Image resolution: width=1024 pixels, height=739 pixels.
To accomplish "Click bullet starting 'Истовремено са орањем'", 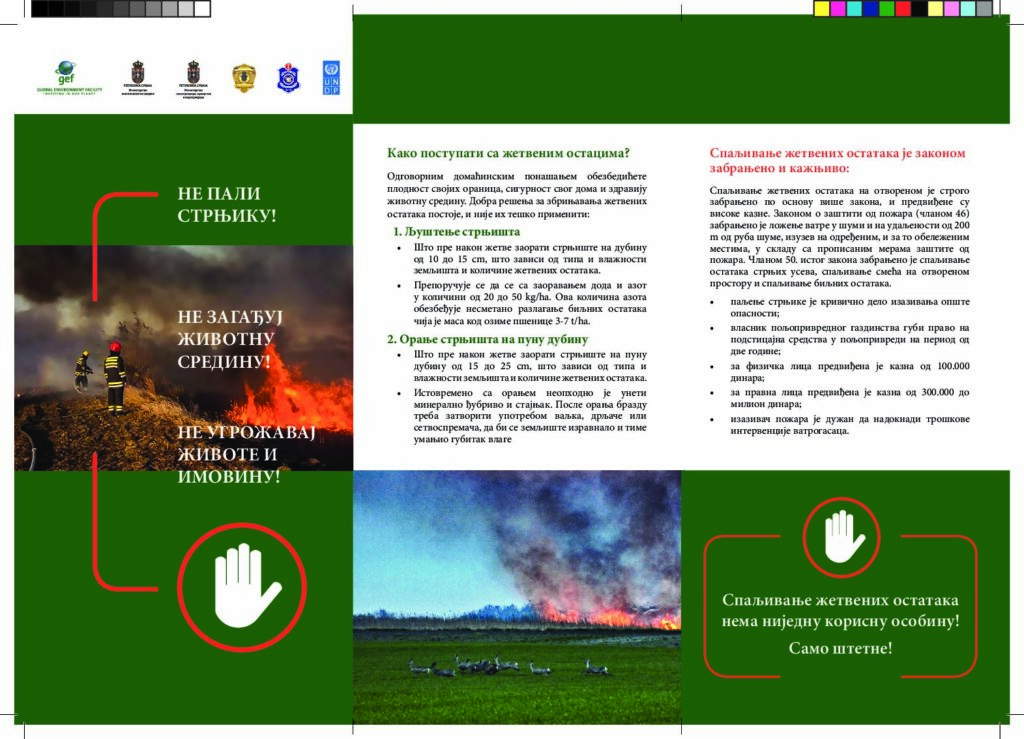I will point(530,416).
